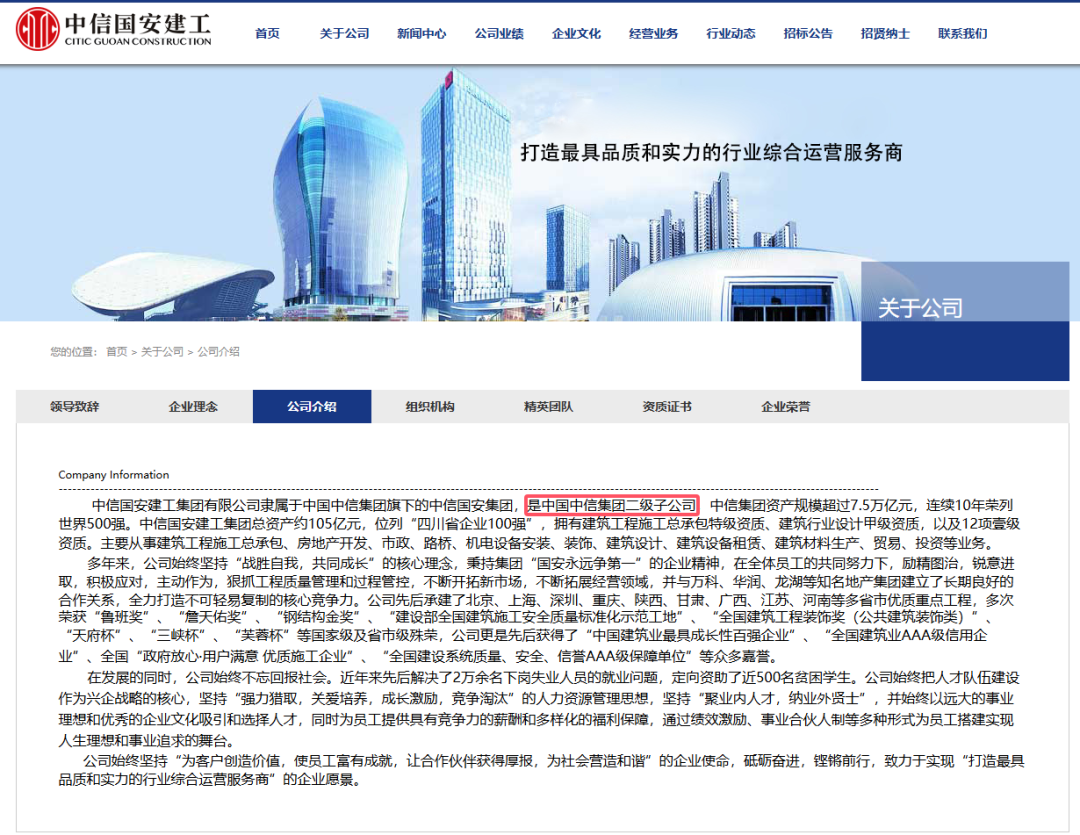Switch to the 企业理念 tab
Image resolution: width=1080 pixels, height=835 pixels.
click(x=193, y=406)
